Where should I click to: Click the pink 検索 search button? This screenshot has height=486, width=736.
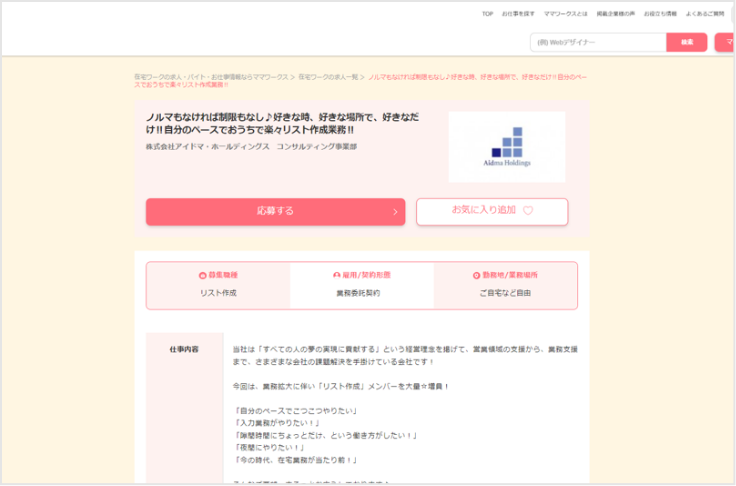pos(687,42)
